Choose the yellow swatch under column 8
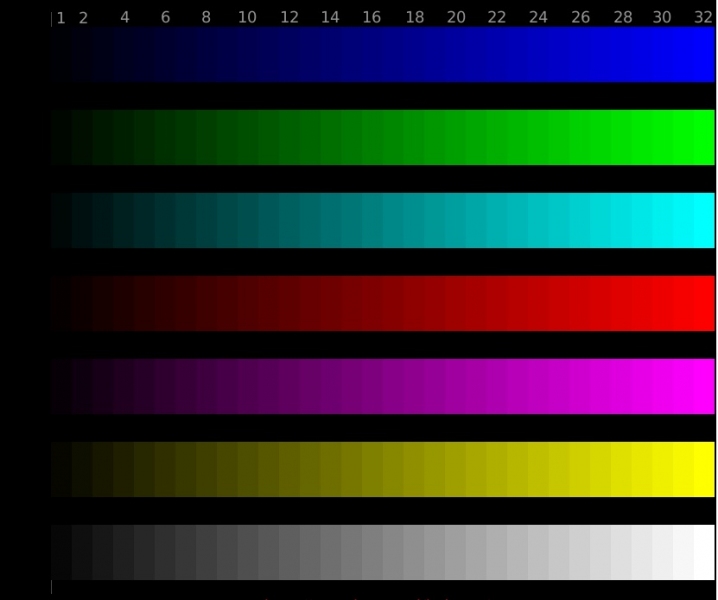The image size is (718, 600). 206,469
